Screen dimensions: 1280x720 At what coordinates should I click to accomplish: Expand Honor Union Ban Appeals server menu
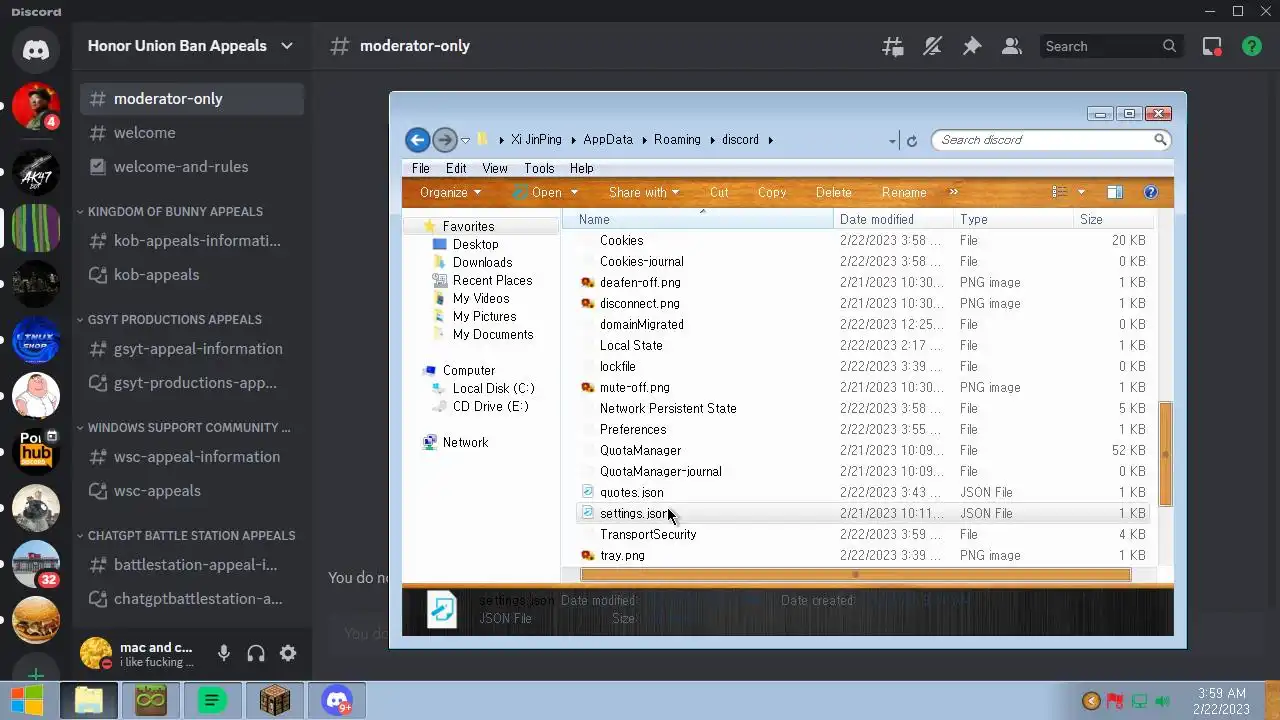pos(287,46)
